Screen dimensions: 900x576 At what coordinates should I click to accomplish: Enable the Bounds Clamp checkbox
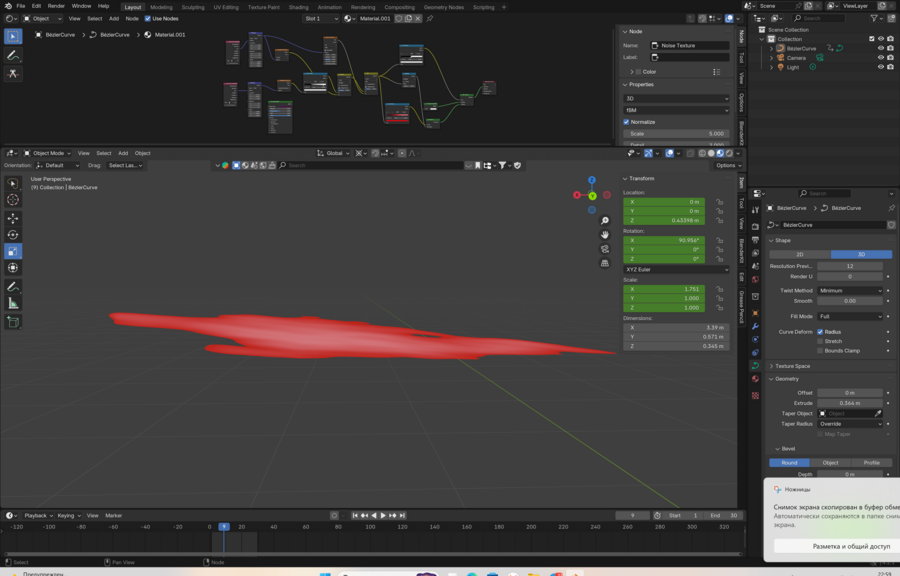coord(820,351)
